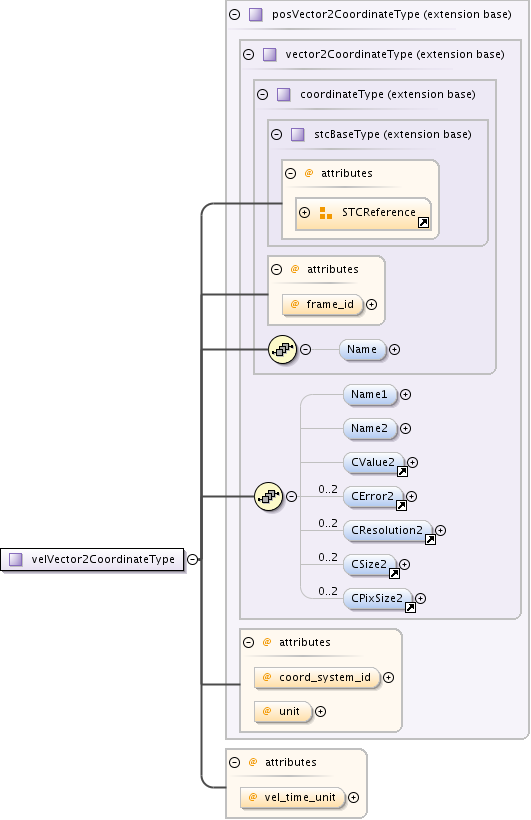
Task: Click the 'stcBaseType (extension base)' label
Action: 393,134
